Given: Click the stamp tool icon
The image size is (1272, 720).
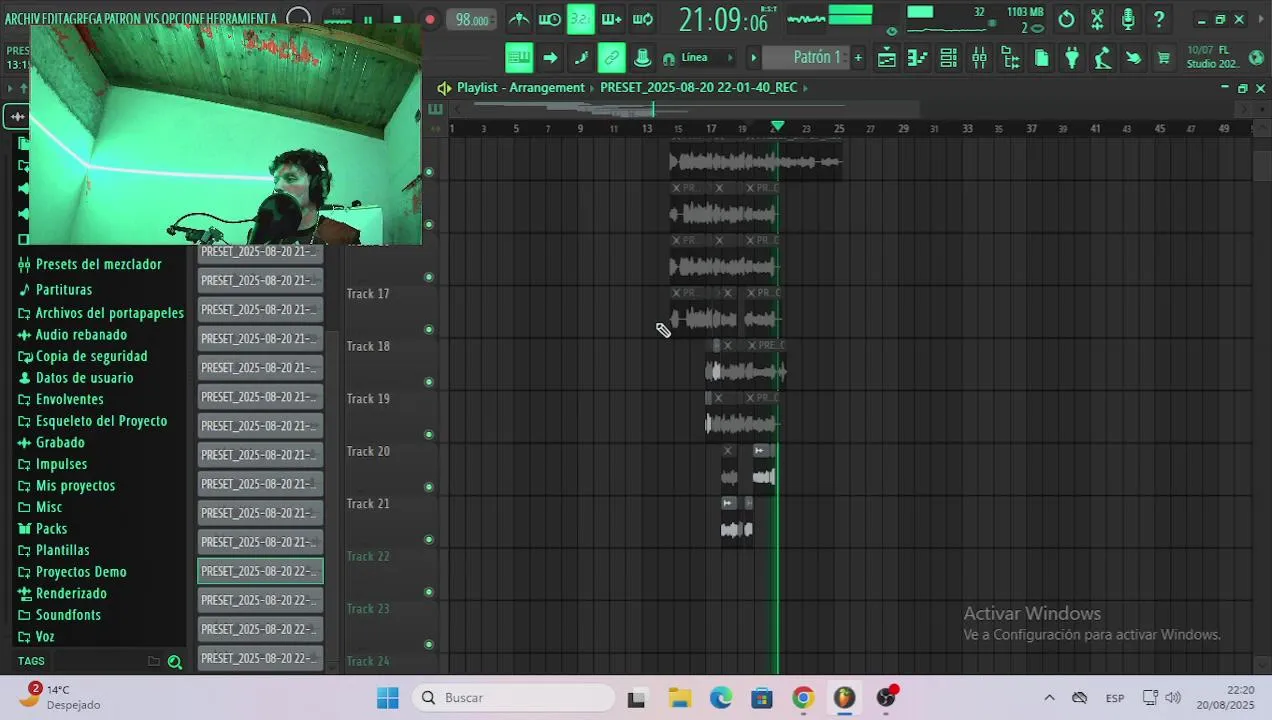Looking at the screenshot, I should coord(643,58).
